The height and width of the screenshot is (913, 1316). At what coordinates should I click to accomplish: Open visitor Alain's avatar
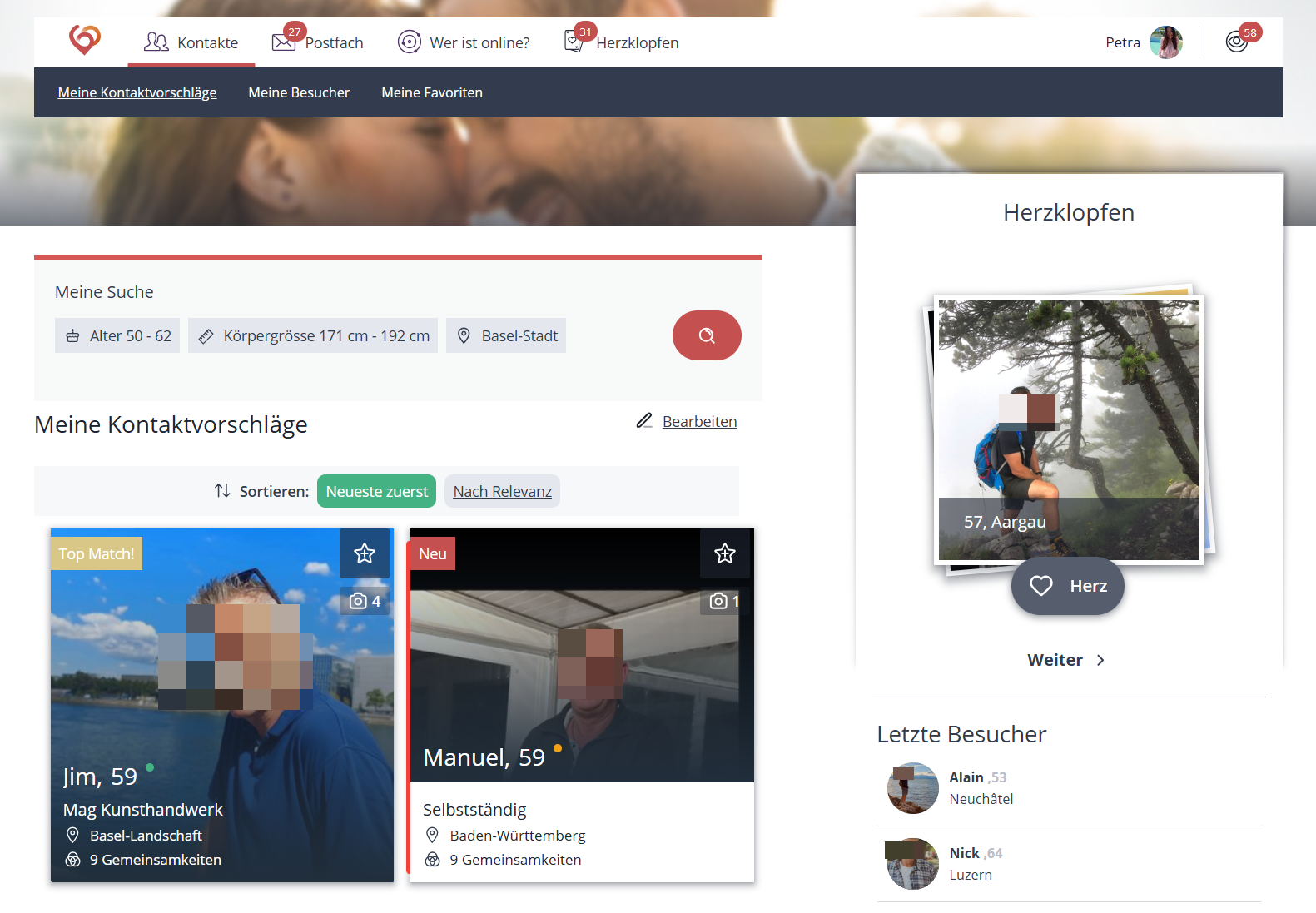tap(913, 788)
